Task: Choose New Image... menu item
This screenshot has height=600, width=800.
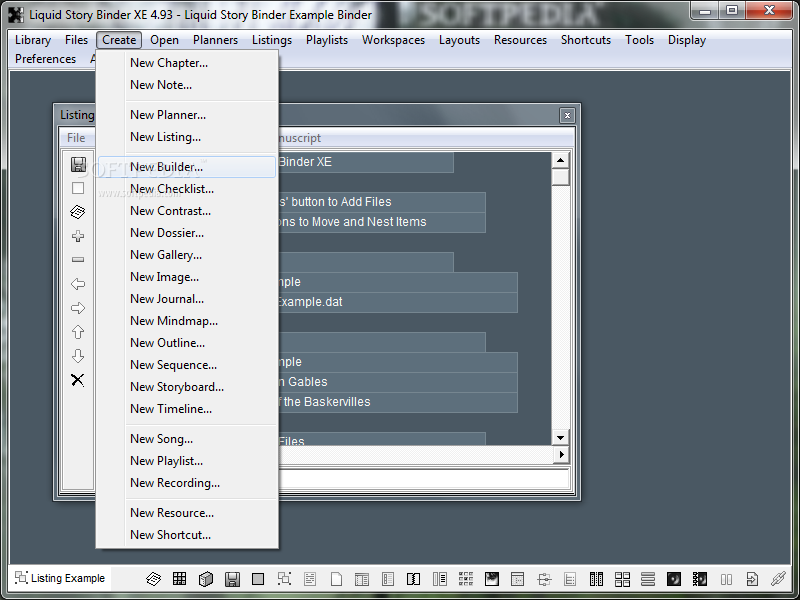Action: point(164,277)
